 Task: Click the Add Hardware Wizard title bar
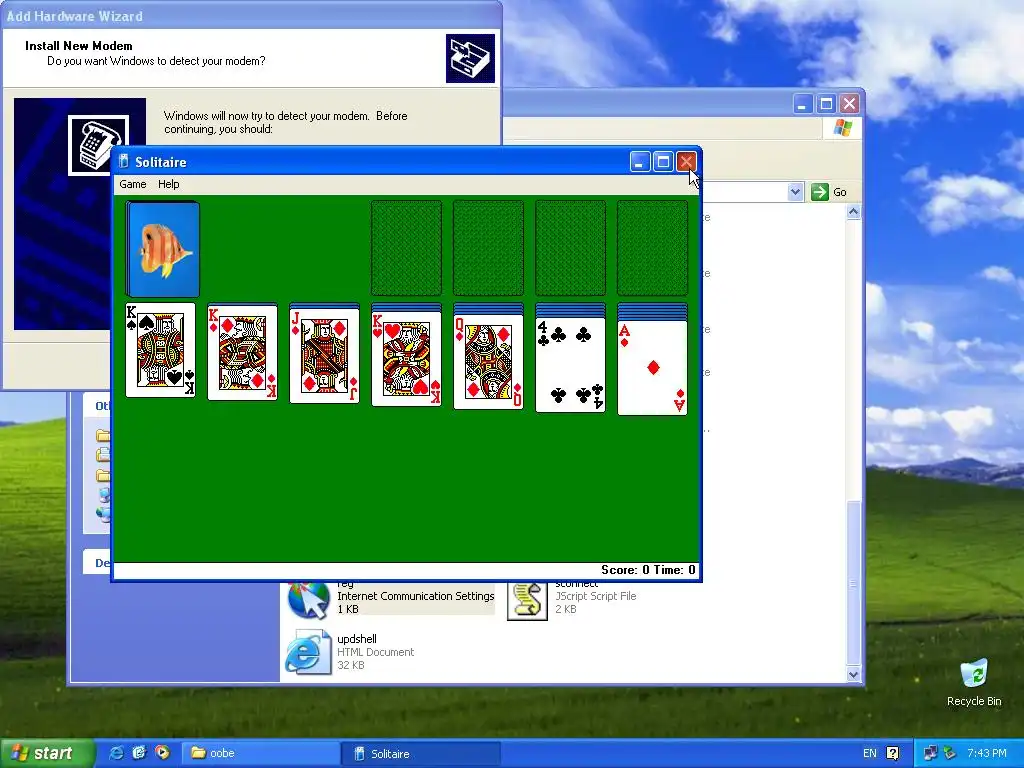click(251, 16)
